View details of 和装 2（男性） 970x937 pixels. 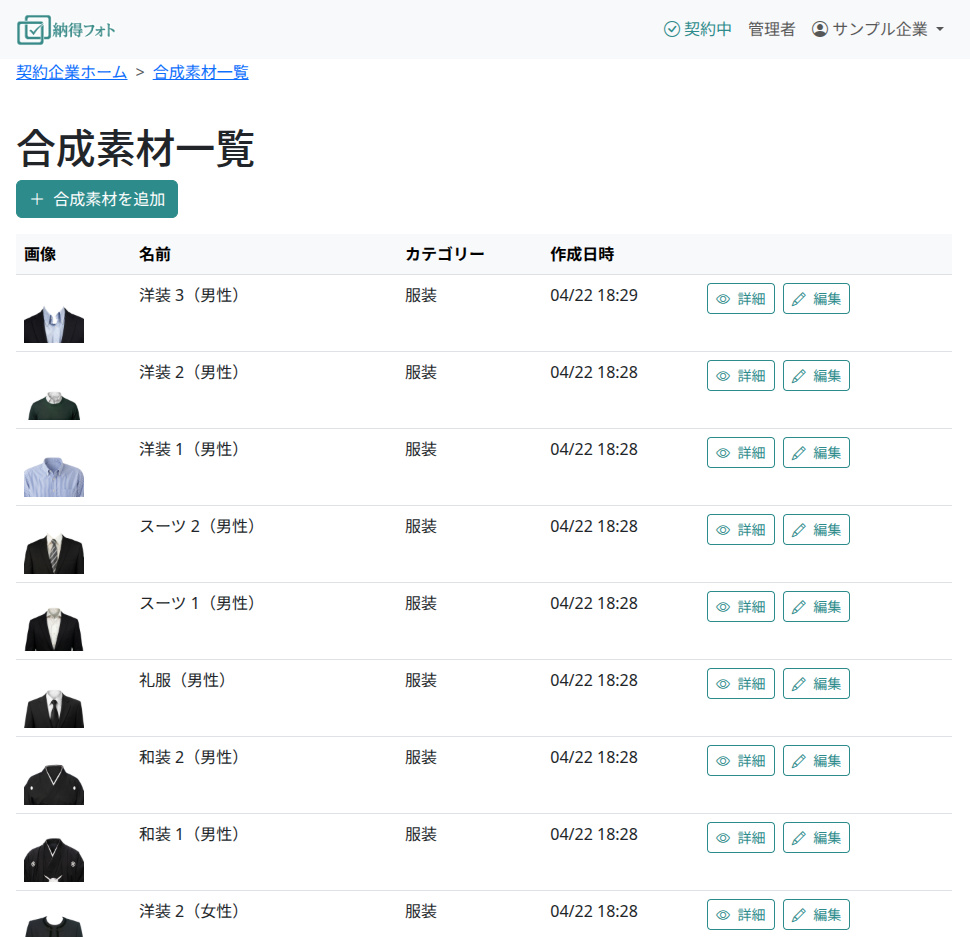point(740,761)
